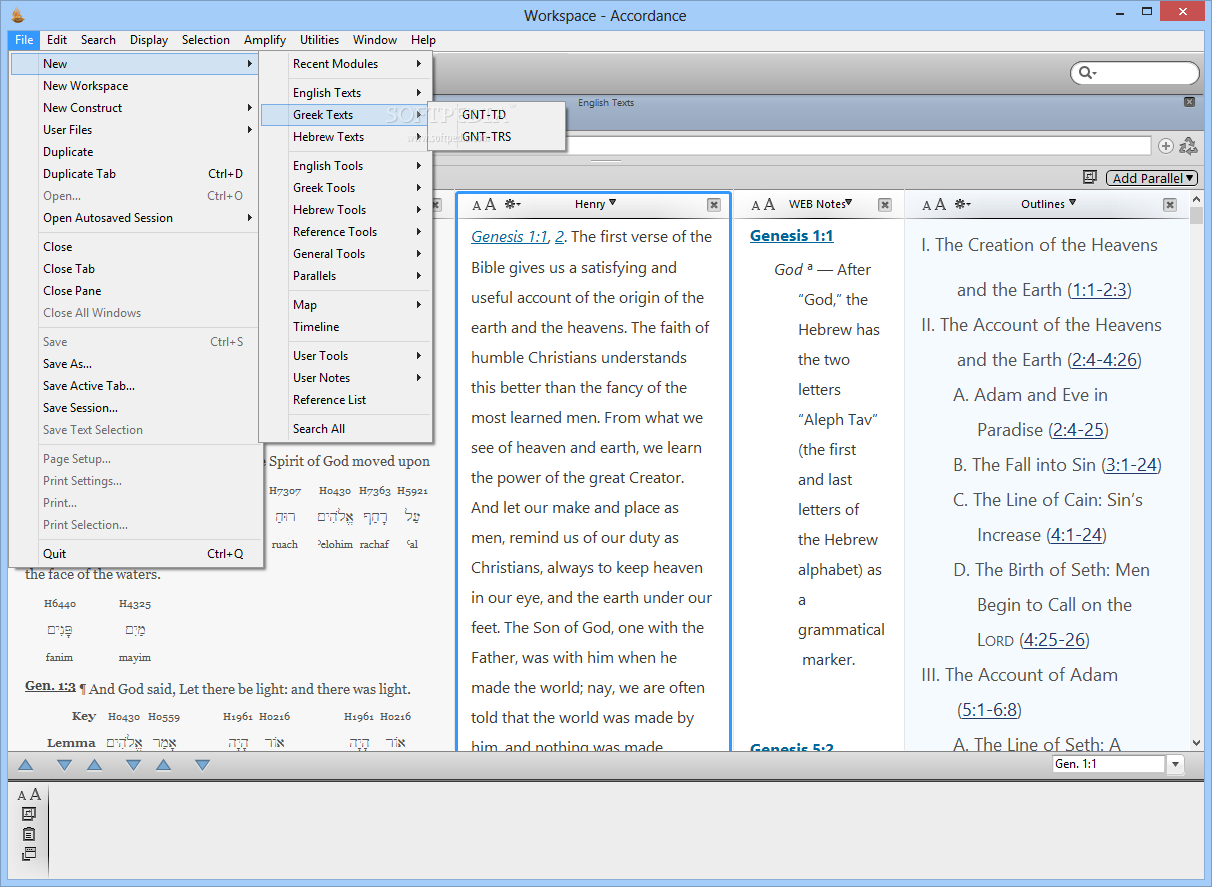Open the Henry module dropdown
Viewport: 1212px width, 887px height.
coord(595,204)
